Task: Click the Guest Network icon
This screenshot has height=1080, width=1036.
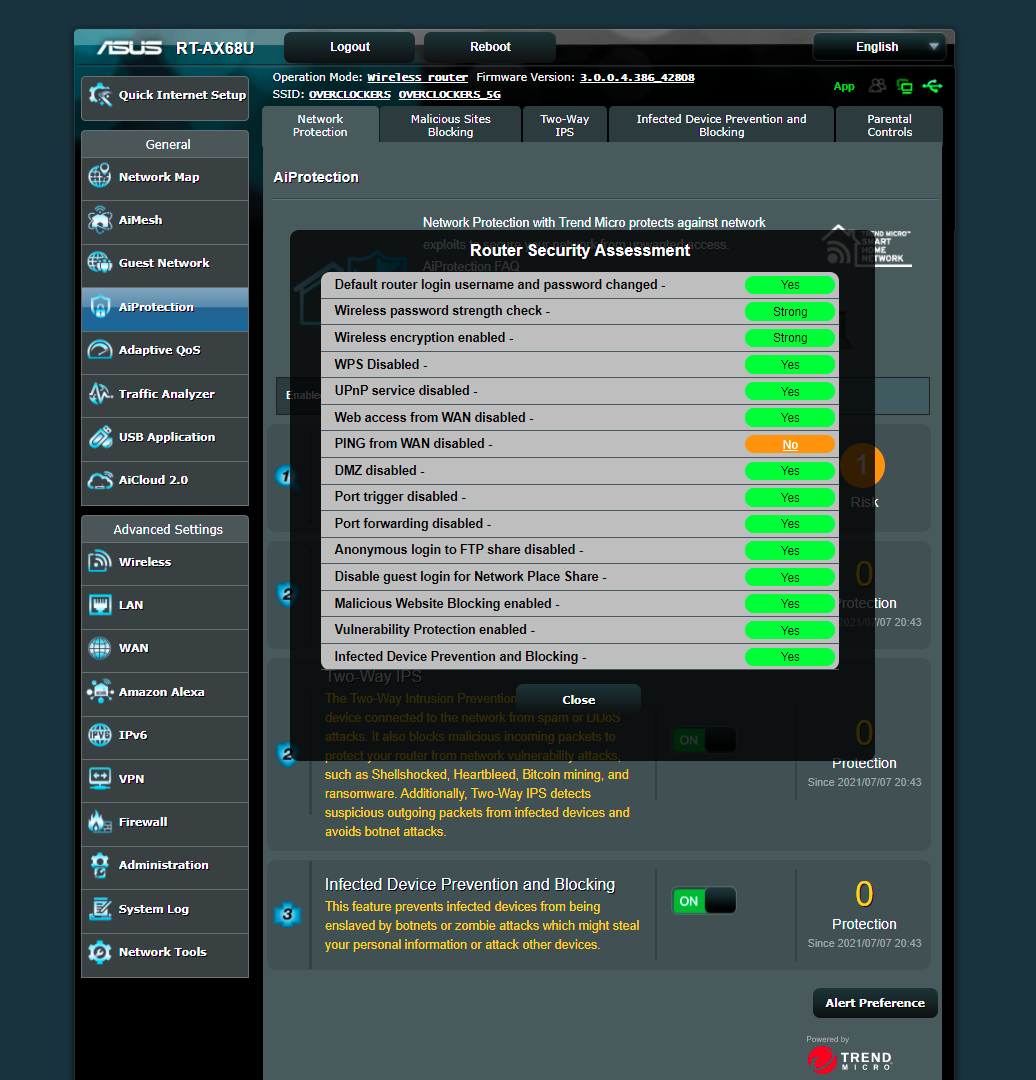Action: pos(100,262)
